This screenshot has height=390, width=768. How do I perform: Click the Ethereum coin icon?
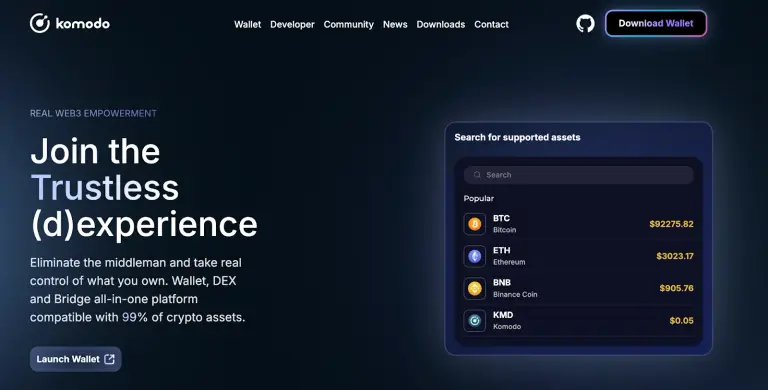[475, 256]
